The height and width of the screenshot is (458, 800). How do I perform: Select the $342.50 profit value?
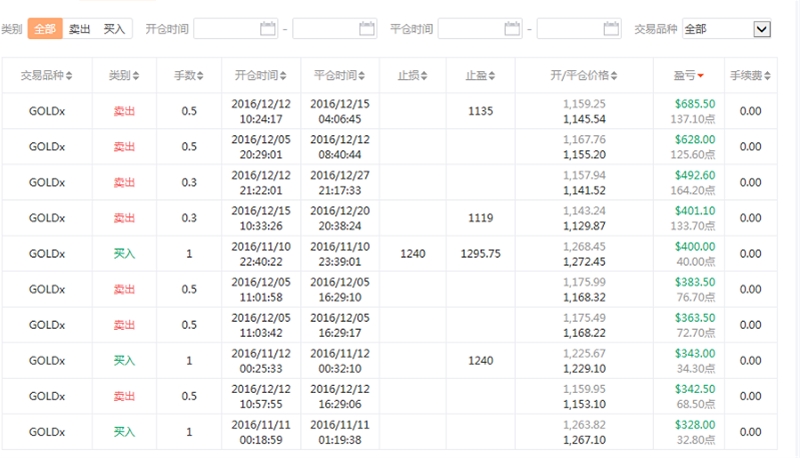(x=695, y=389)
